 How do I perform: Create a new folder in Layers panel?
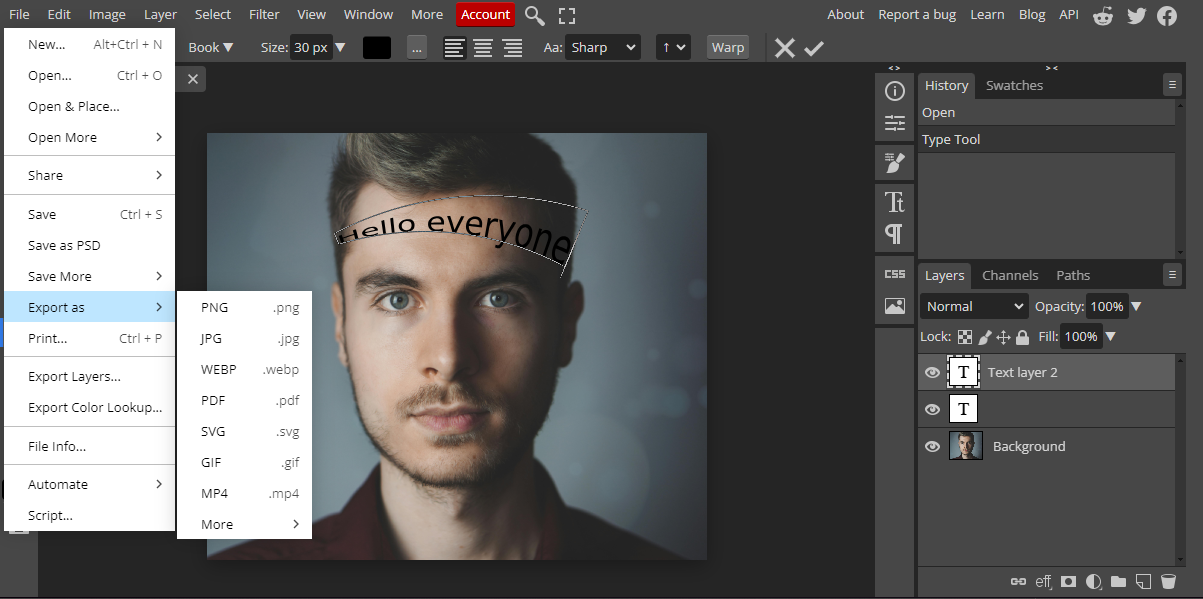pyautogui.click(x=1118, y=581)
